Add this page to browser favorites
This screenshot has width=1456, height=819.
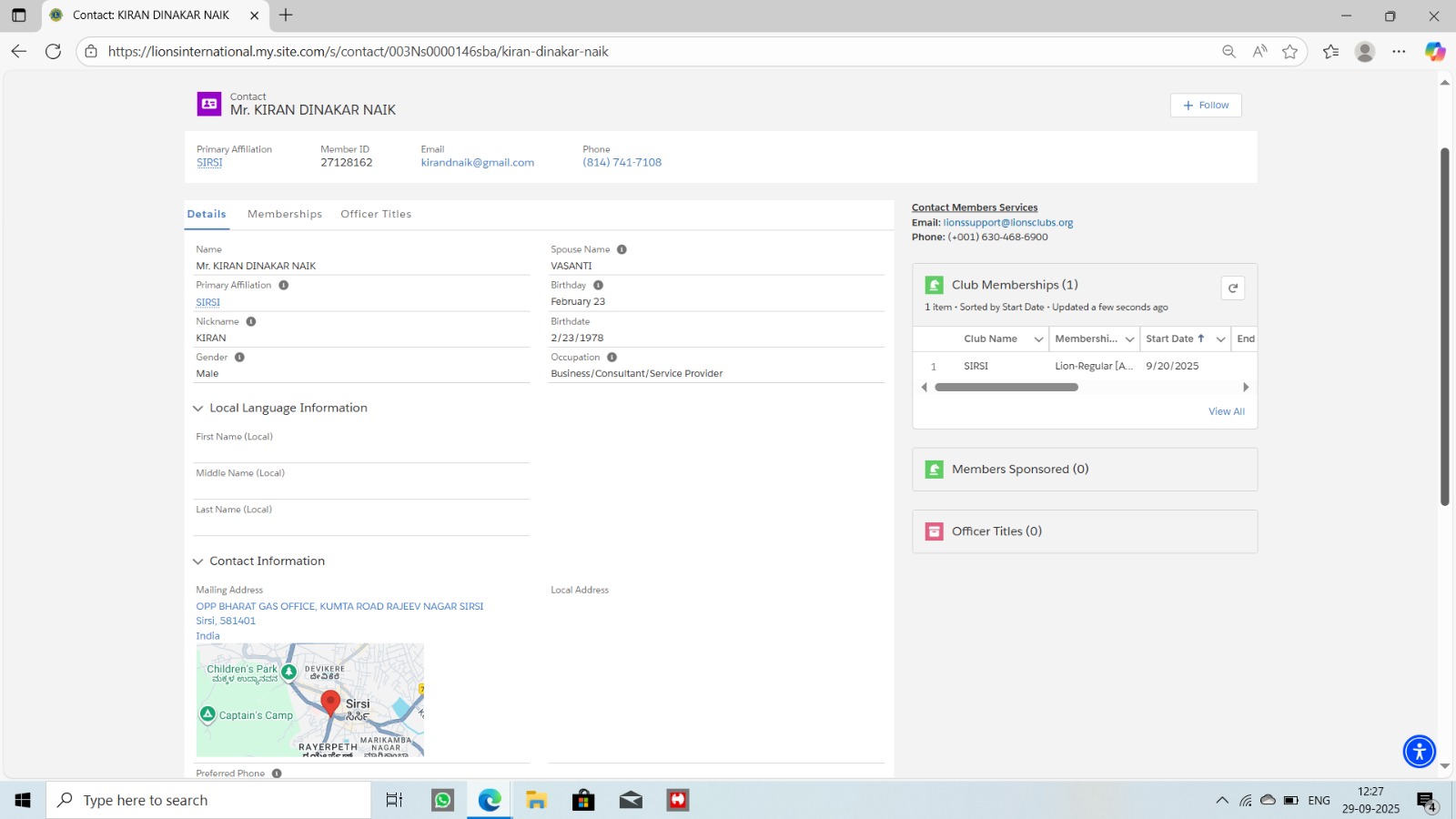pos(1289,52)
